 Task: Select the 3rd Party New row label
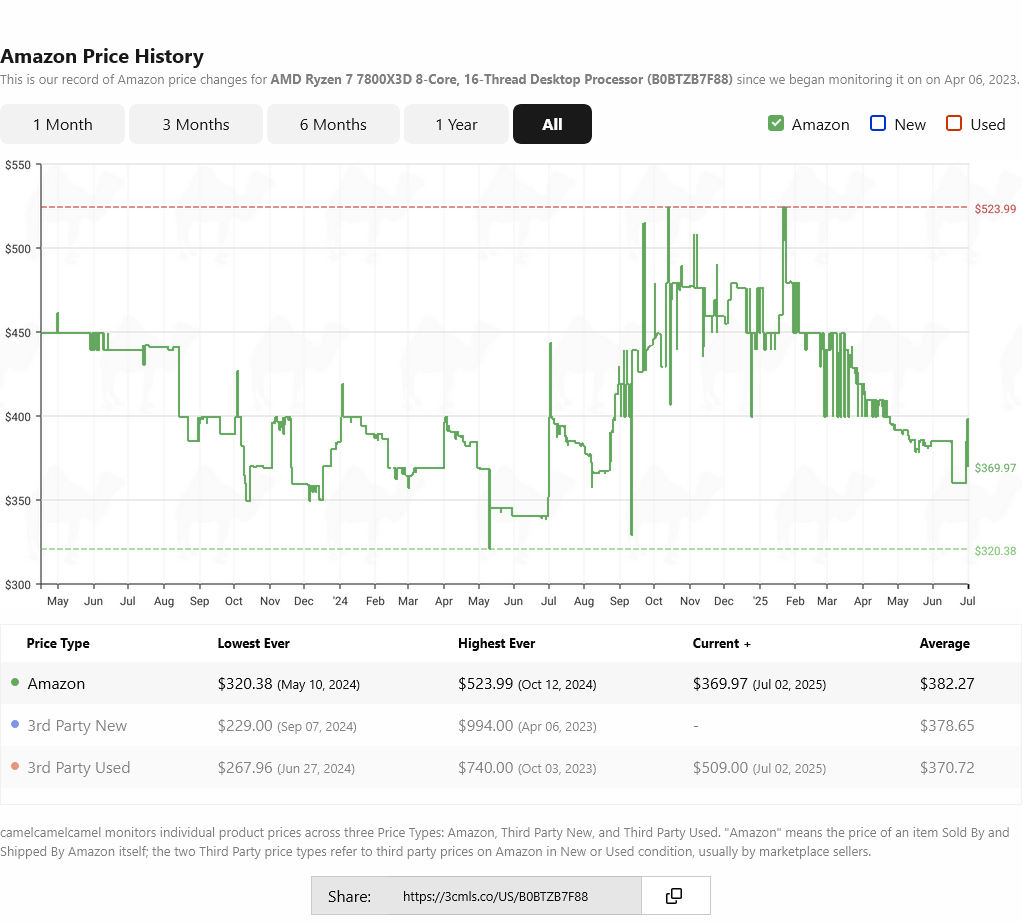[77, 725]
